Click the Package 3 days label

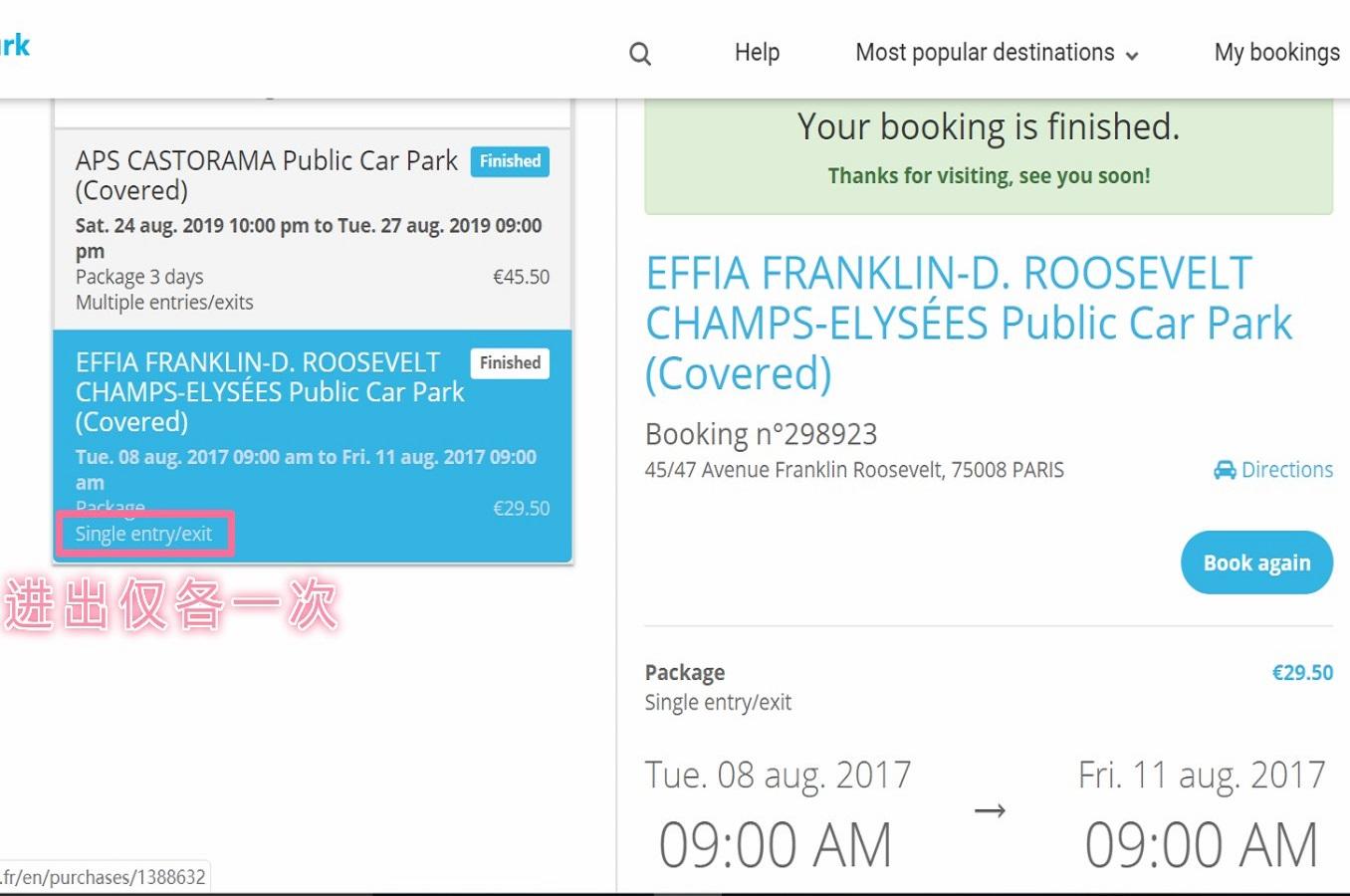click(139, 277)
